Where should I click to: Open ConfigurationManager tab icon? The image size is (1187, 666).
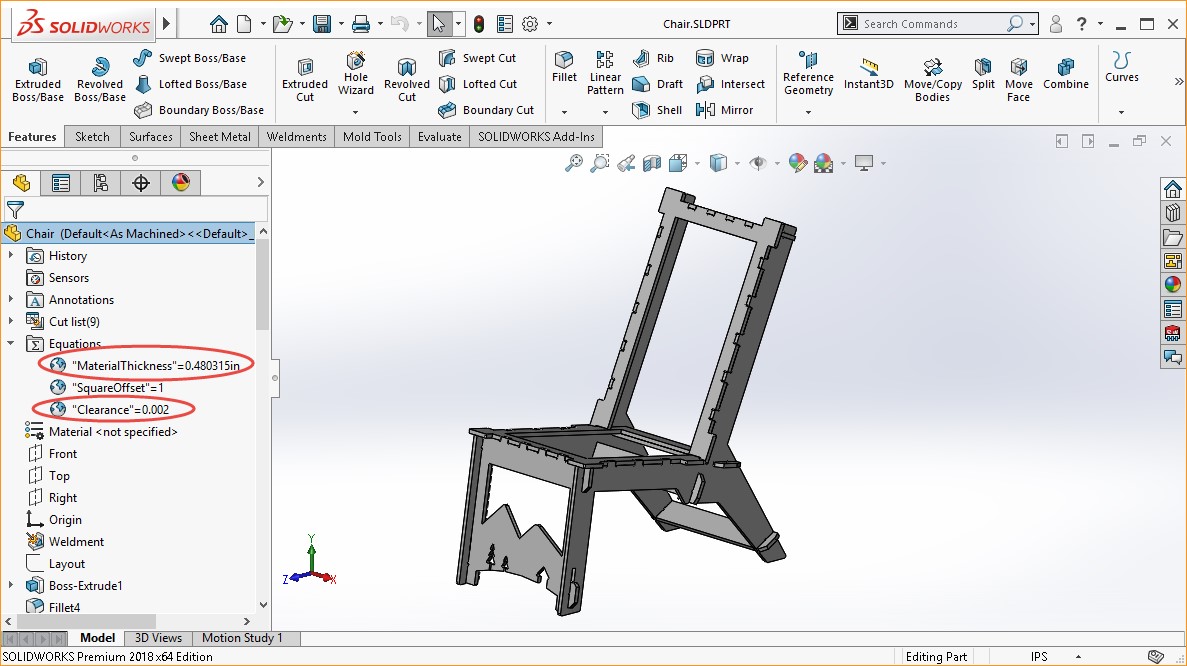[101, 182]
